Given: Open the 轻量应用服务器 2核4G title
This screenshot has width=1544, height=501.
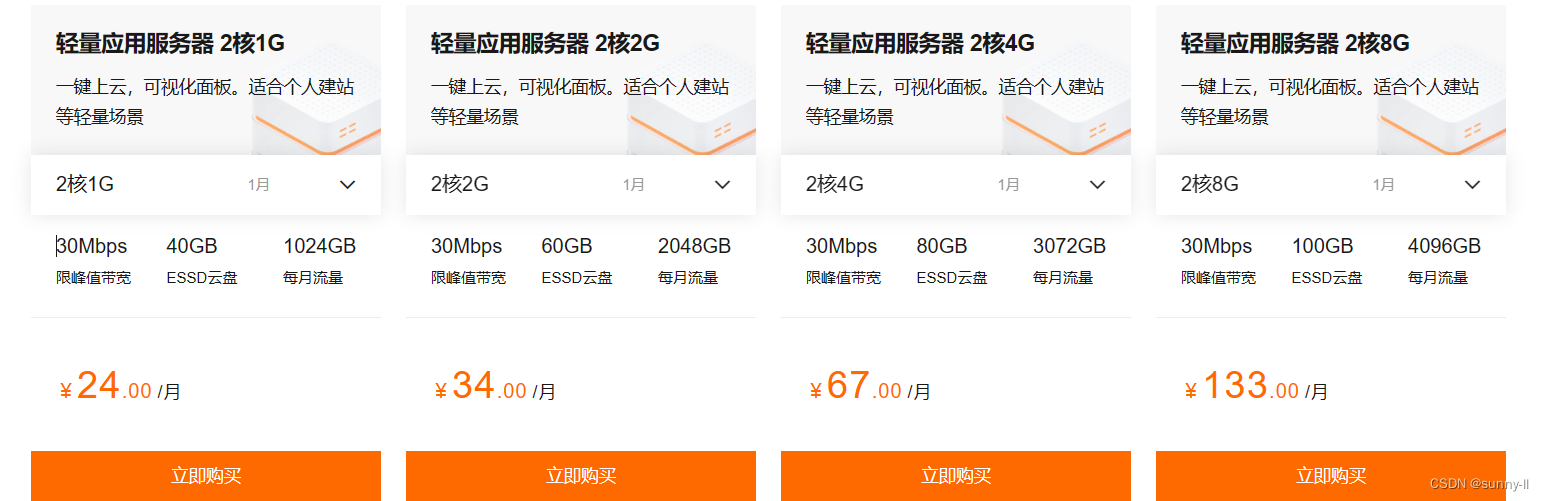Looking at the screenshot, I should [x=920, y=43].
